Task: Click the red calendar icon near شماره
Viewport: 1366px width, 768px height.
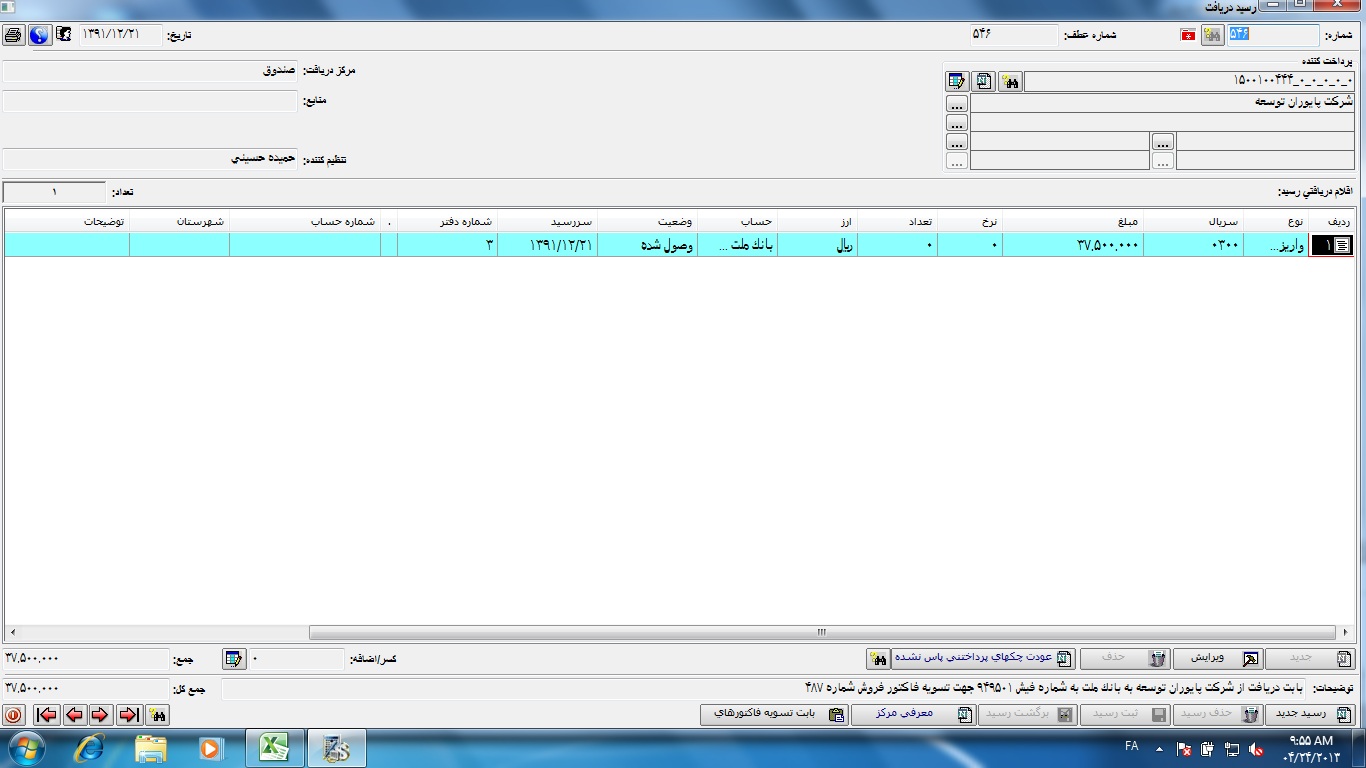Action: (1188, 35)
